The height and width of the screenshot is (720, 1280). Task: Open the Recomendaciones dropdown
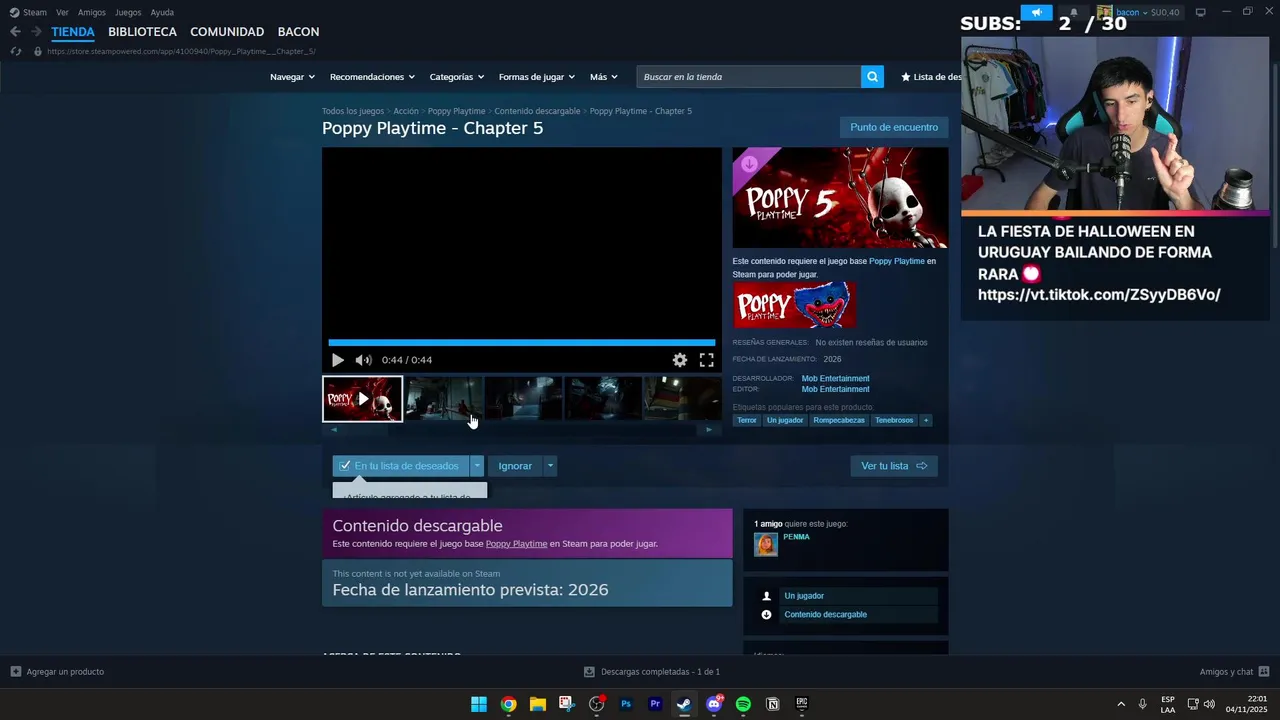(372, 77)
